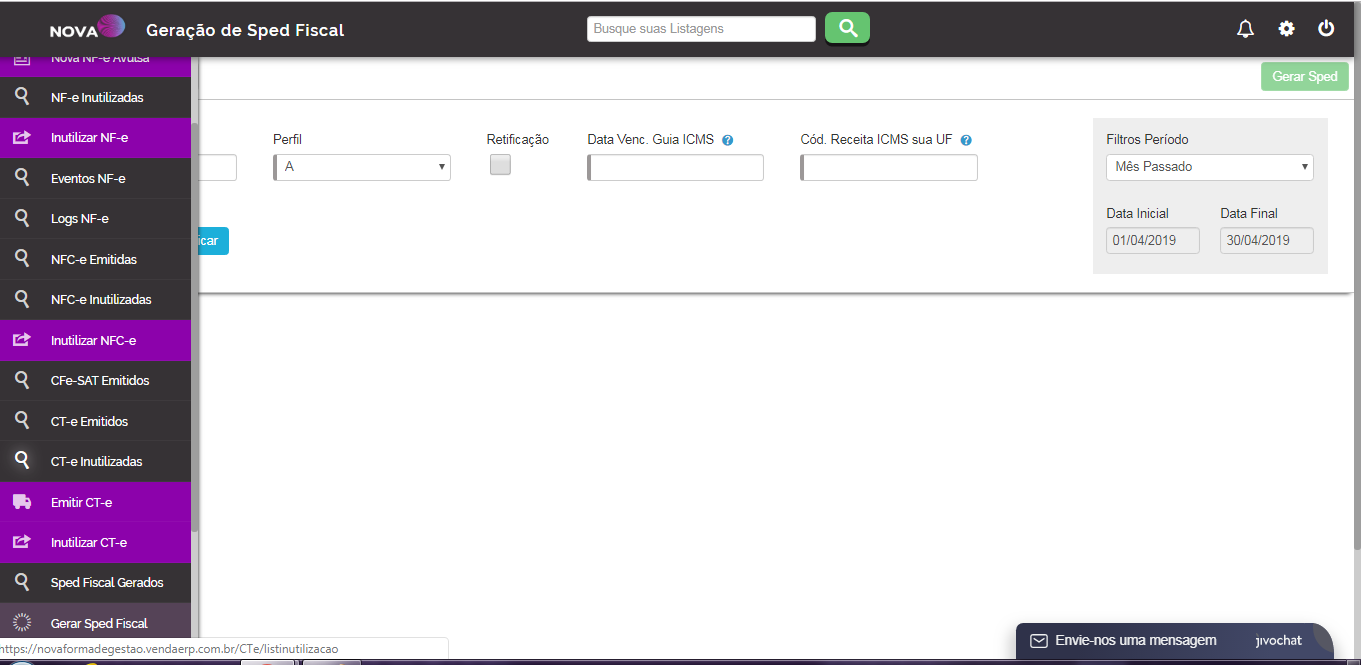The image size is (1361, 665).
Task: Open Inutilizar NFC-e from the sidebar
Action: pos(93,341)
